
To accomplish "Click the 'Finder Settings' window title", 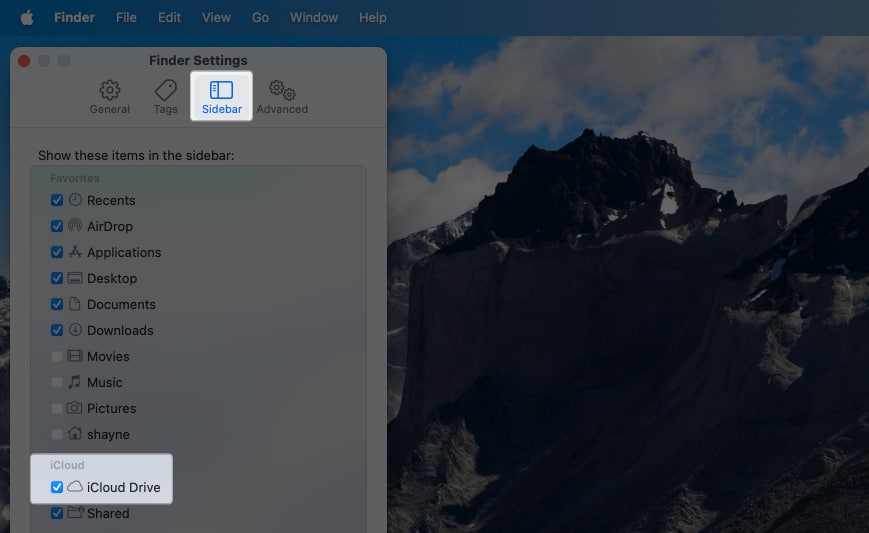I will [x=198, y=60].
